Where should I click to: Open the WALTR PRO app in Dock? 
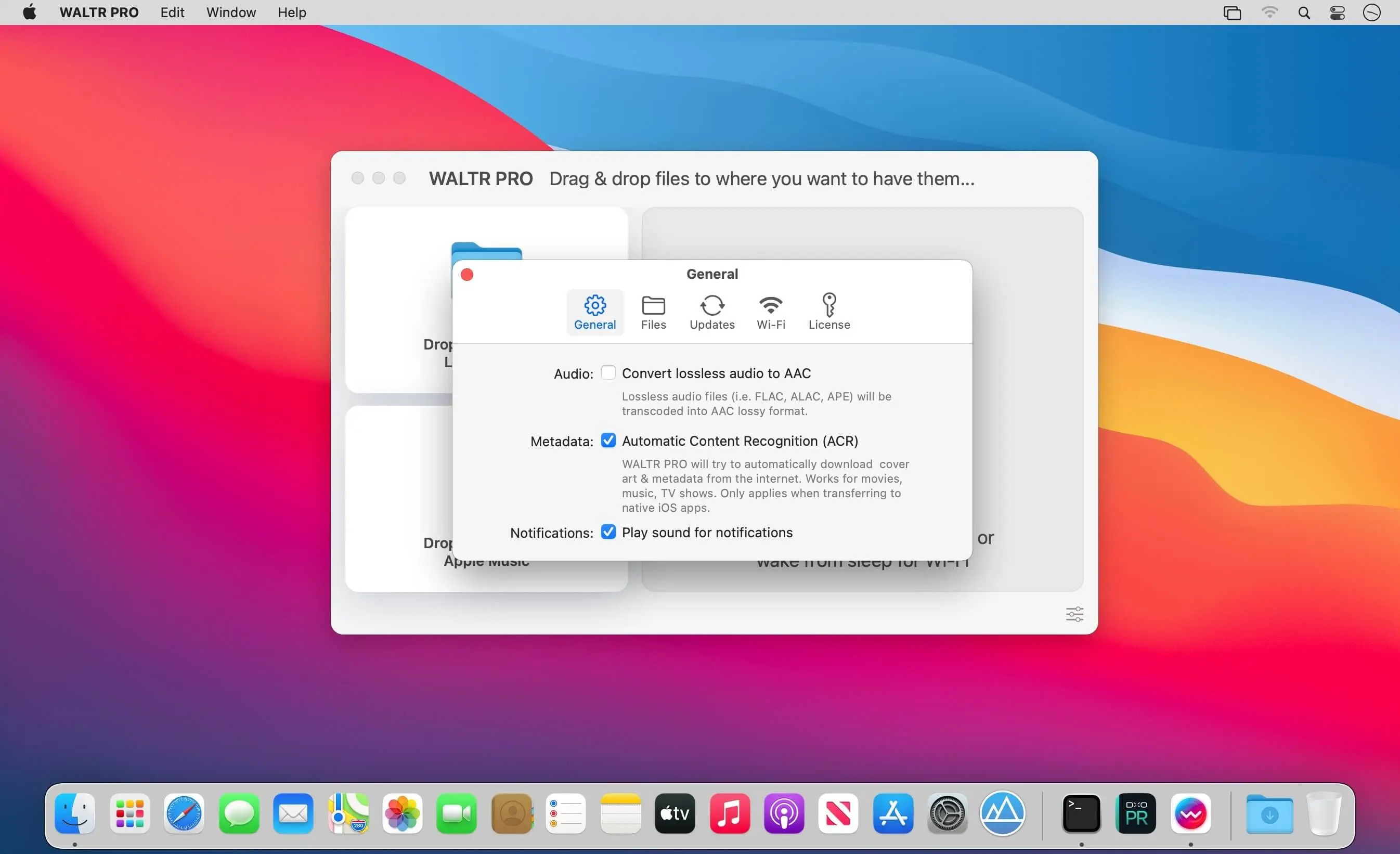click(x=1190, y=813)
